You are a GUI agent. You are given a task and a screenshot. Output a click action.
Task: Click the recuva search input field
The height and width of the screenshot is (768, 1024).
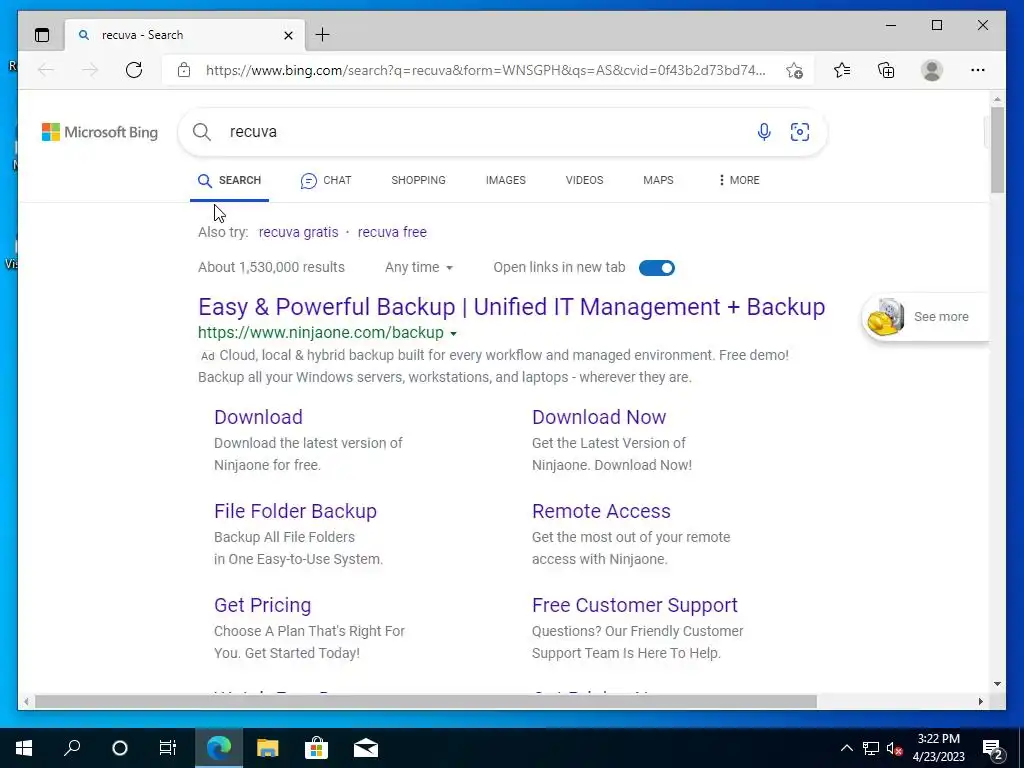click(483, 132)
